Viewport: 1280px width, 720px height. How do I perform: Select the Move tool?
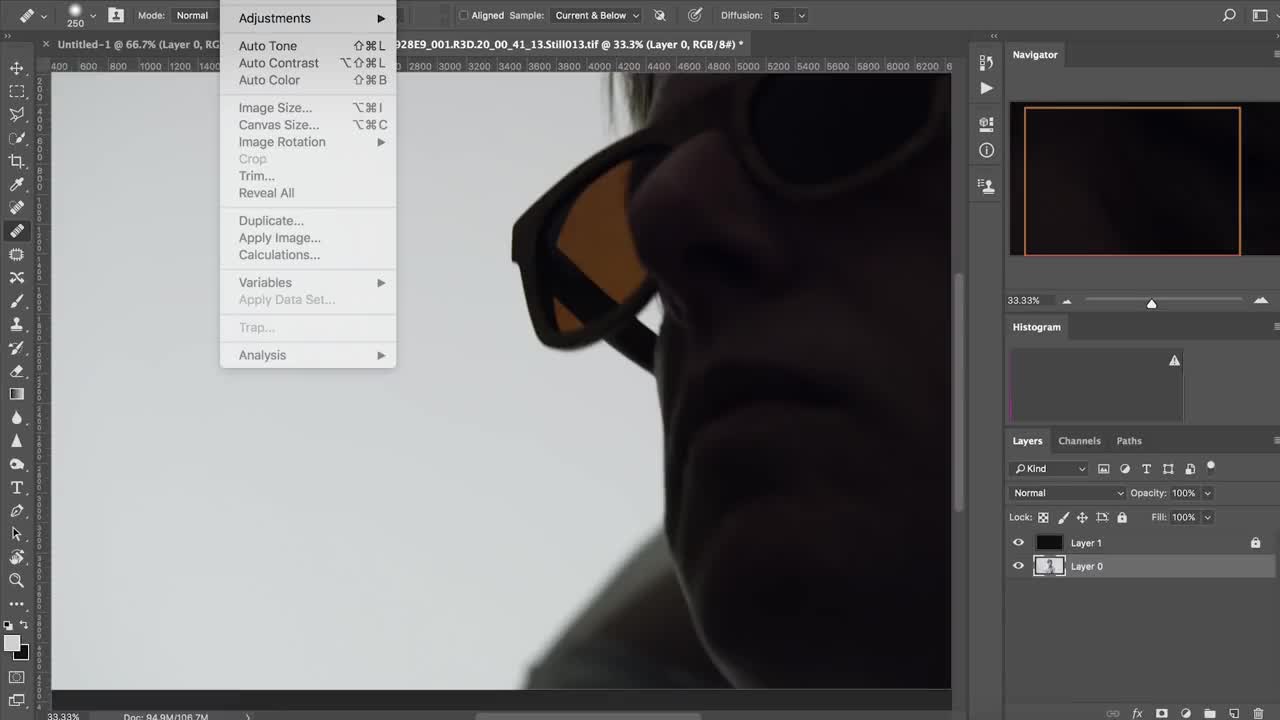coord(16,68)
